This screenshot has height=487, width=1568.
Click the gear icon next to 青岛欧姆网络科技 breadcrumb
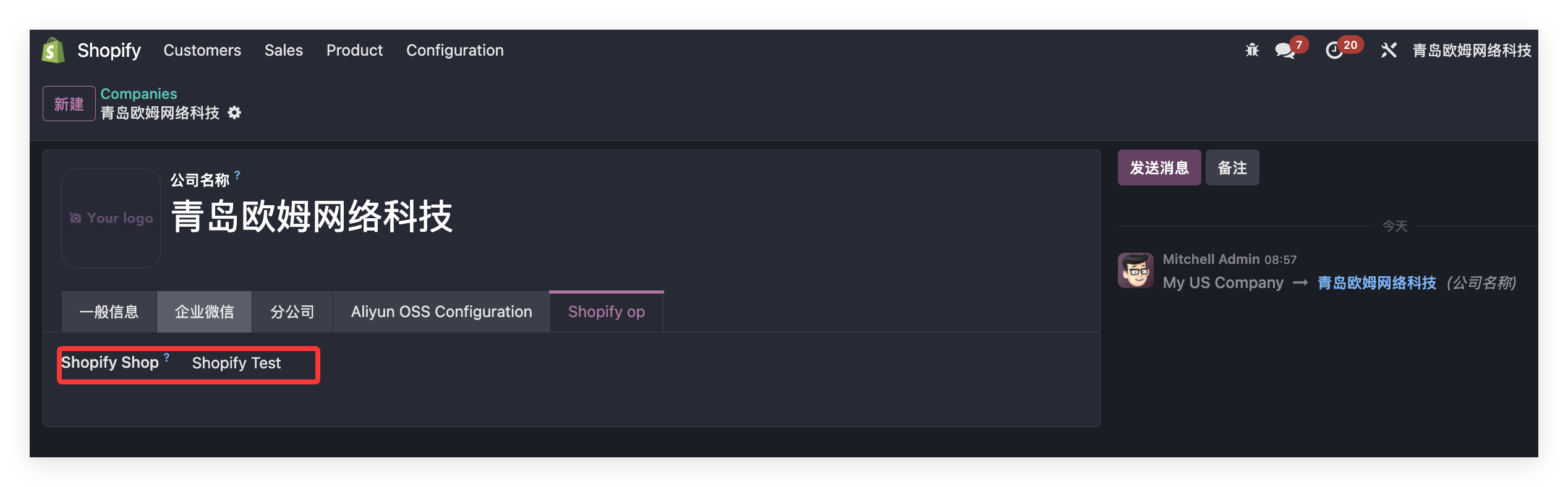(x=235, y=113)
